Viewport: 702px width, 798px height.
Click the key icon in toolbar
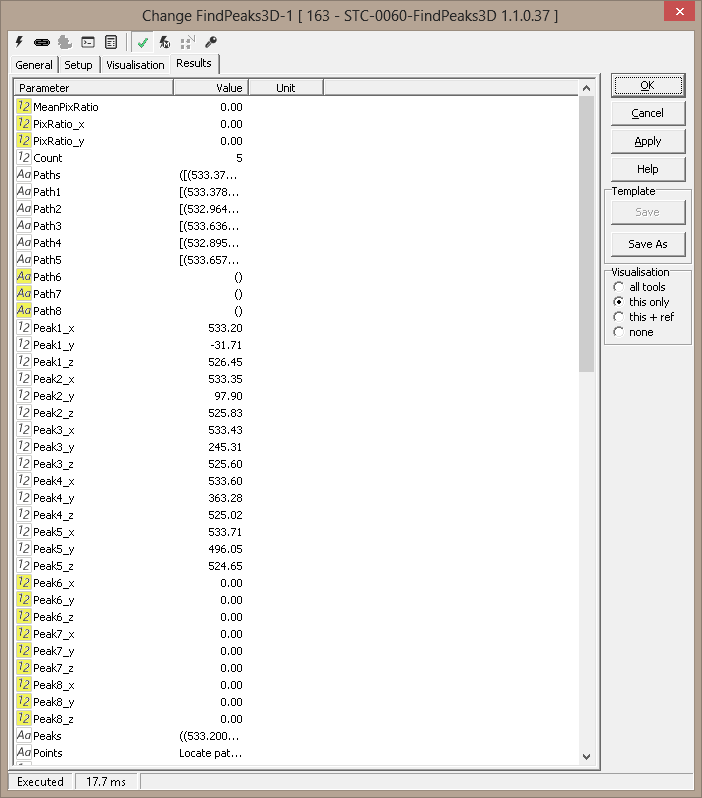210,43
